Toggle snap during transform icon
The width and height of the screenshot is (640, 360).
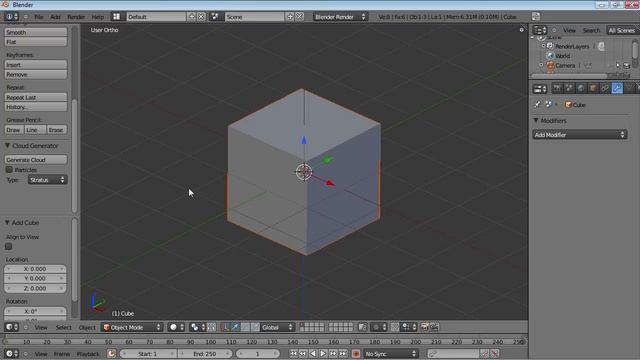(x=395, y=327)
